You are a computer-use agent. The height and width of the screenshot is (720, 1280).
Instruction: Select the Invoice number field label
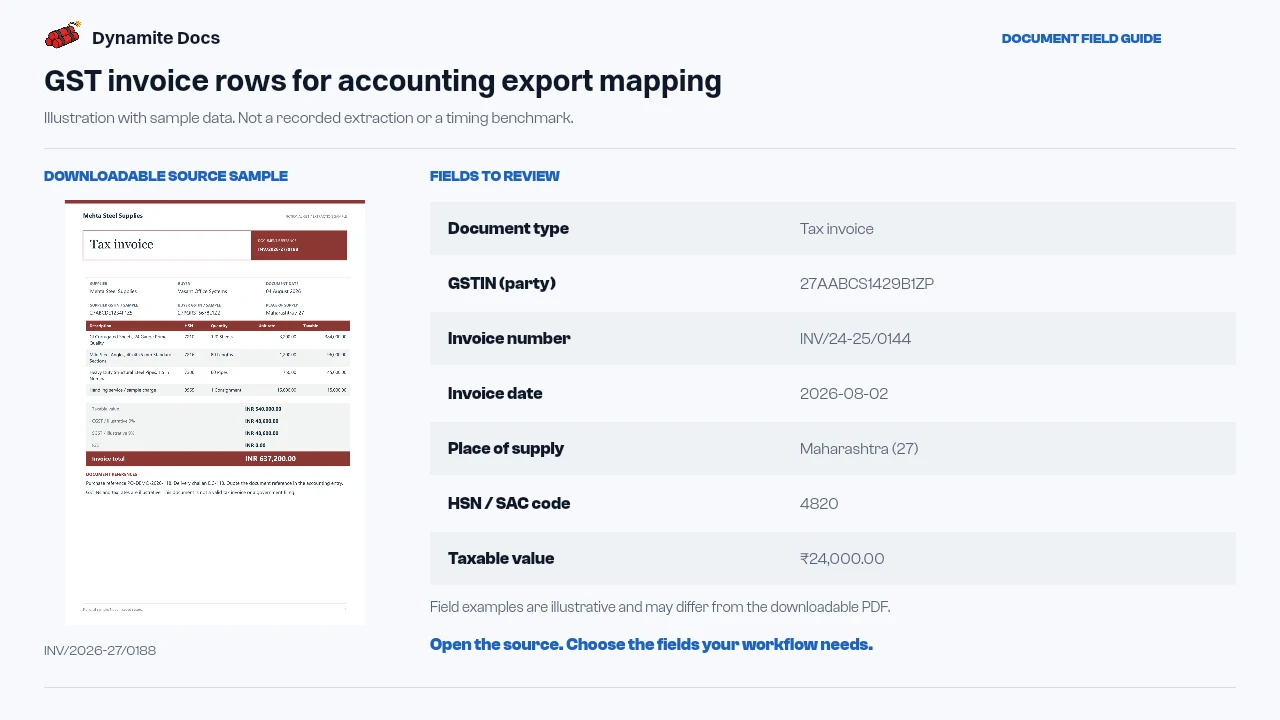(509, 339)
